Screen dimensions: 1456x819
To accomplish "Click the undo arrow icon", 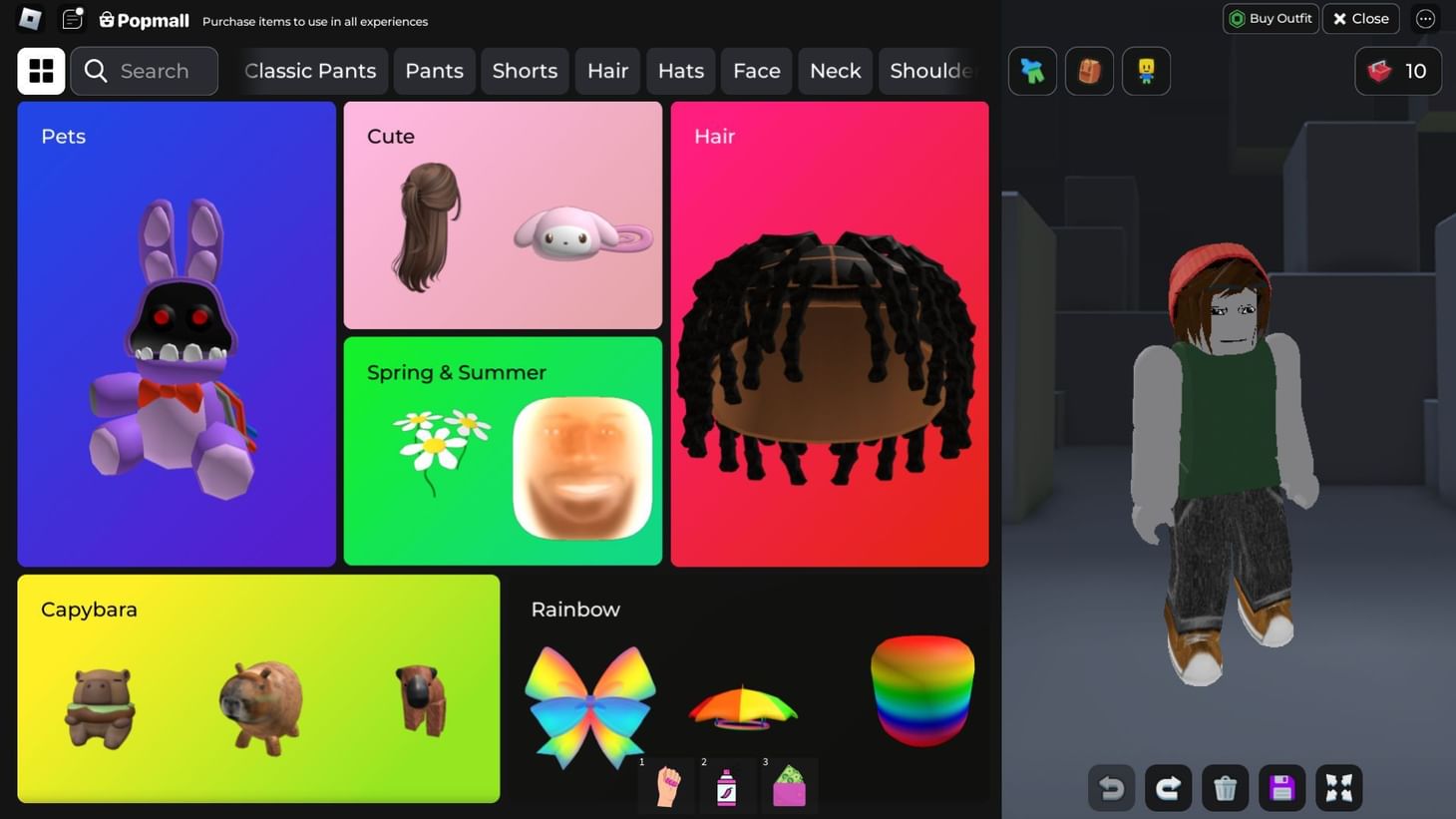I will [x=1112, y=787].
